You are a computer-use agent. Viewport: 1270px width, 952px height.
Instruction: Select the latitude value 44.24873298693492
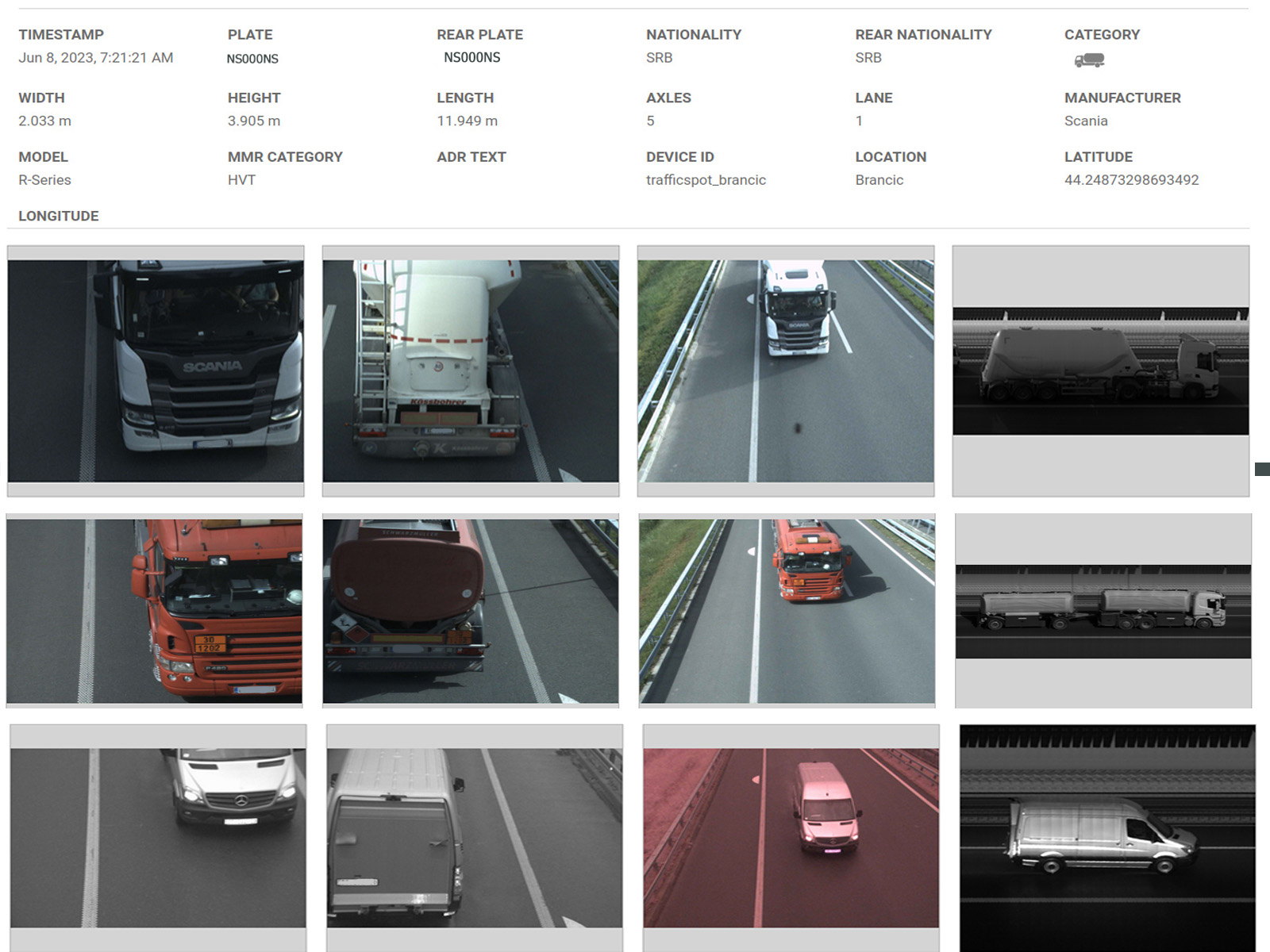pos(1131,180)
